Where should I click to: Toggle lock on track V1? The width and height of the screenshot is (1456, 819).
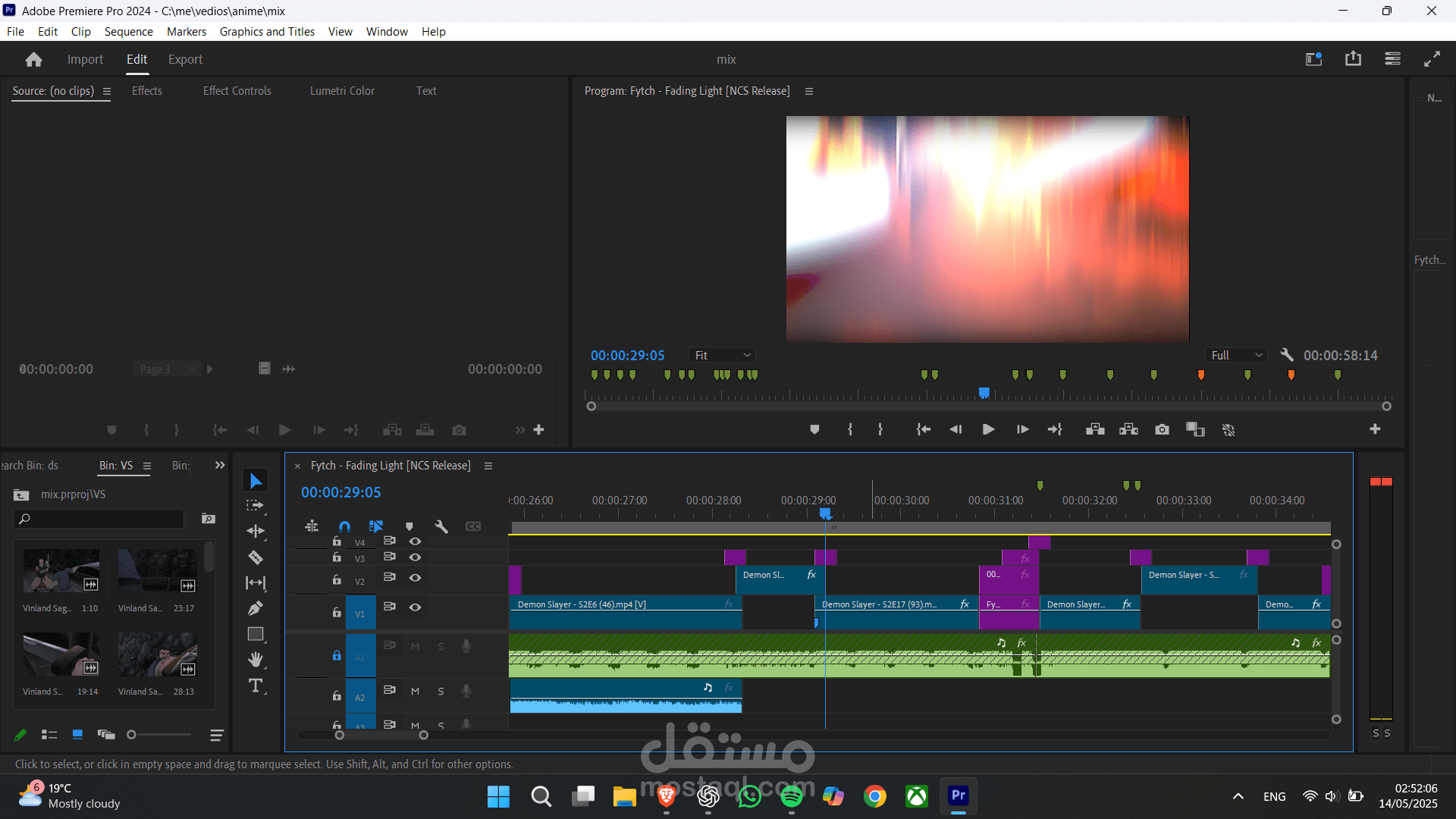[337, 612]
